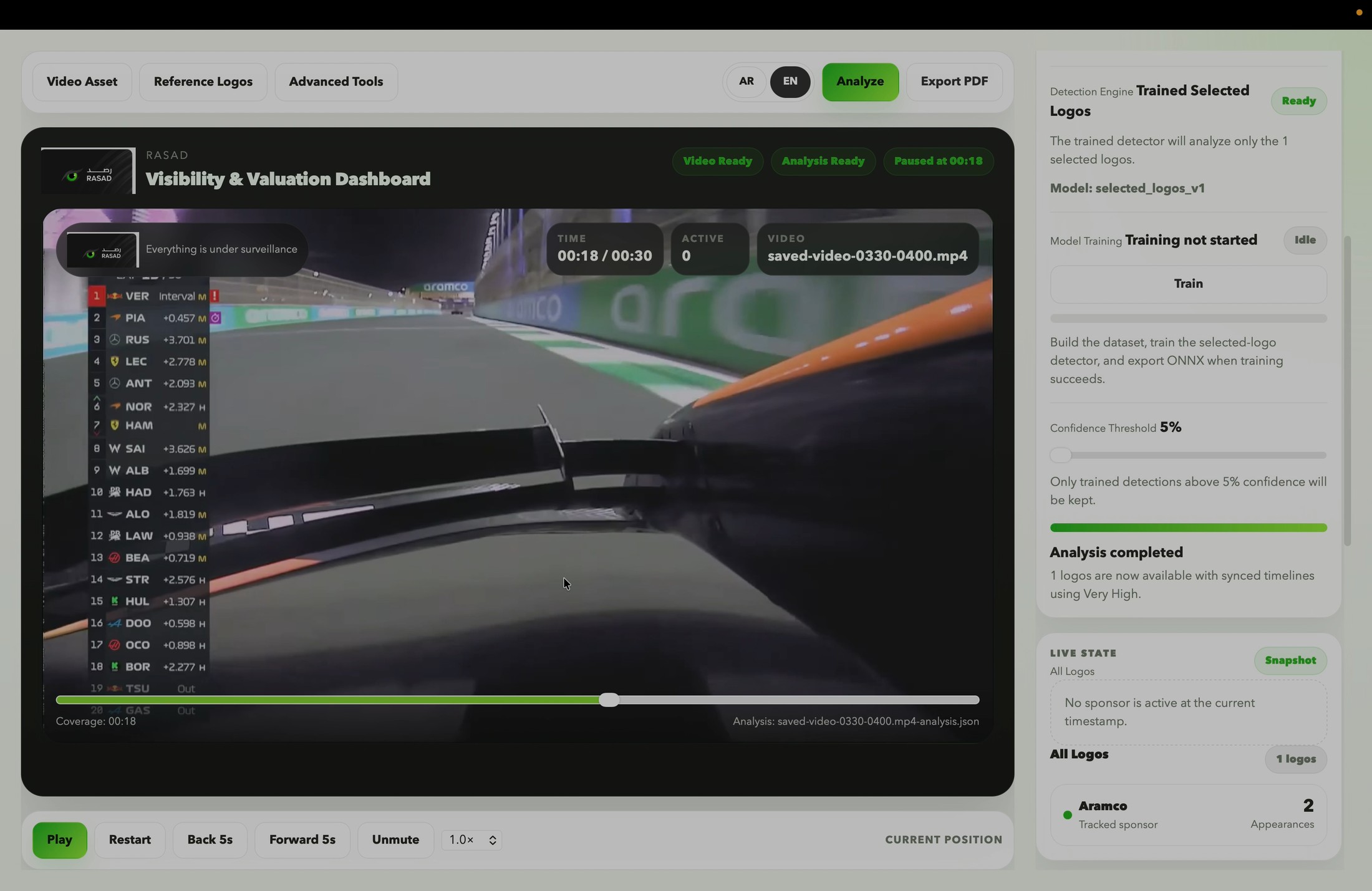Viewport: 1372px width, 891px height.
Task: Open the Advanced Tools tab
Action: [336, 82]
